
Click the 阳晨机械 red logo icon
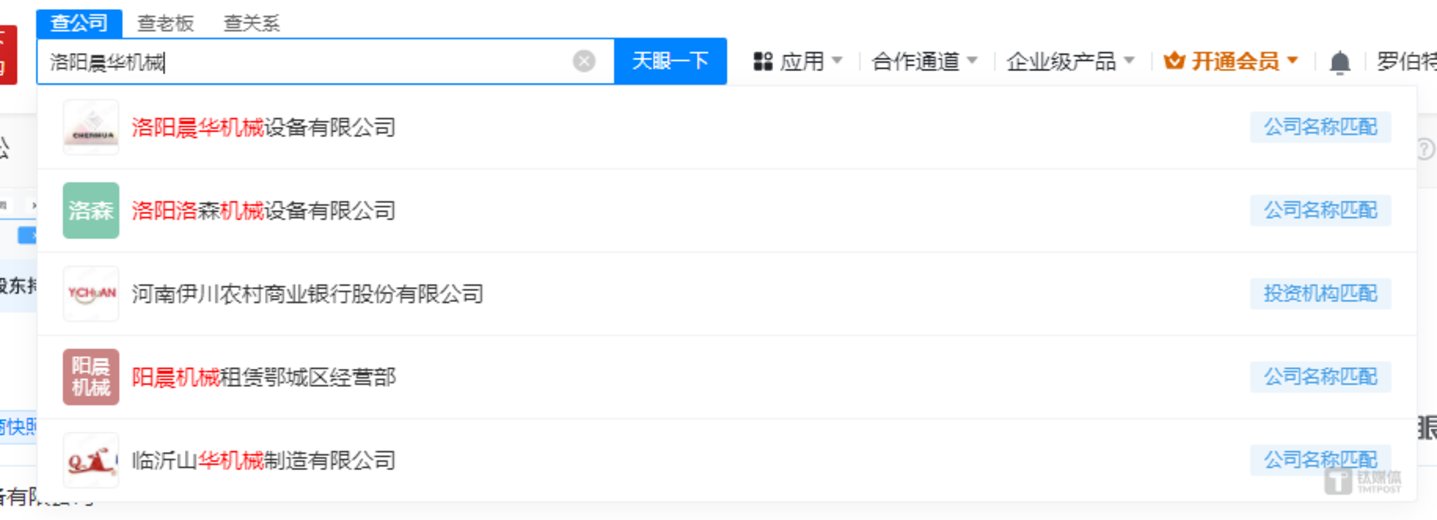pyautogui.click(x=91, y=377)
